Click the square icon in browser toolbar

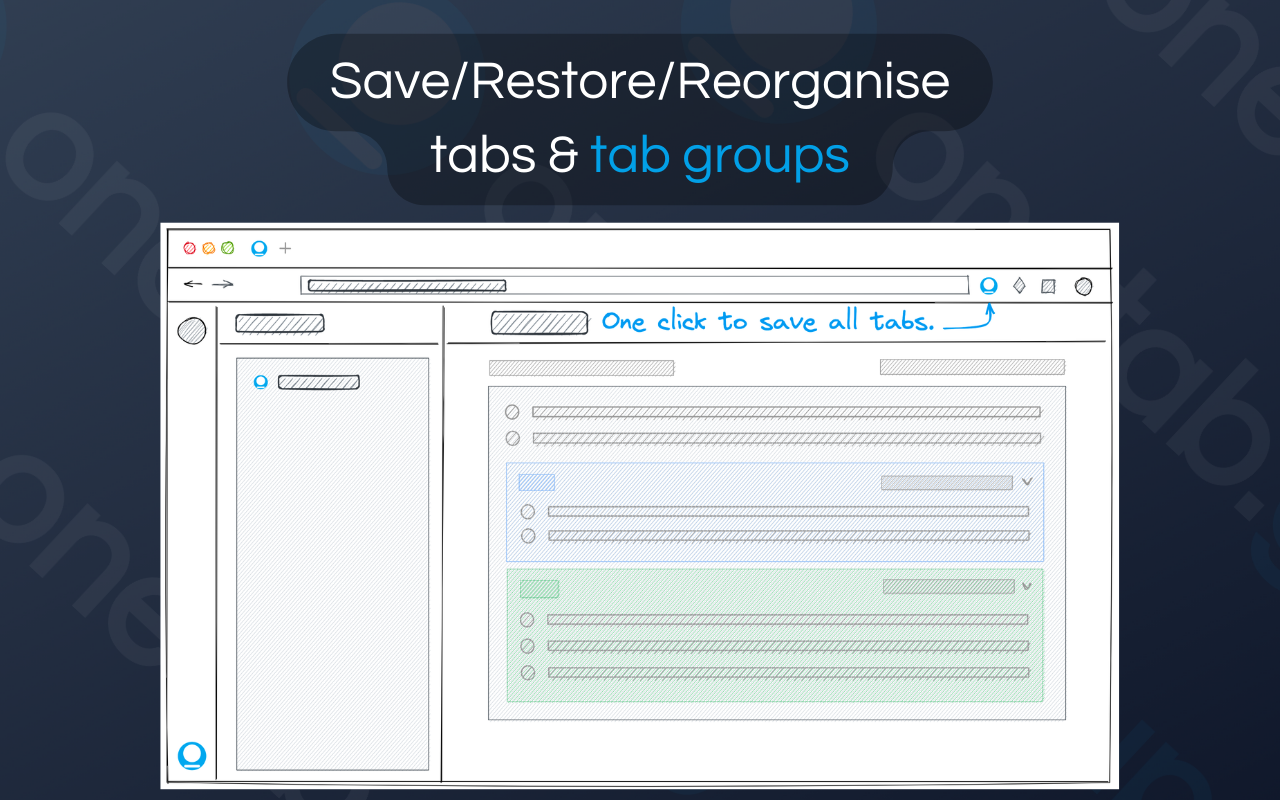point(1048,286)
